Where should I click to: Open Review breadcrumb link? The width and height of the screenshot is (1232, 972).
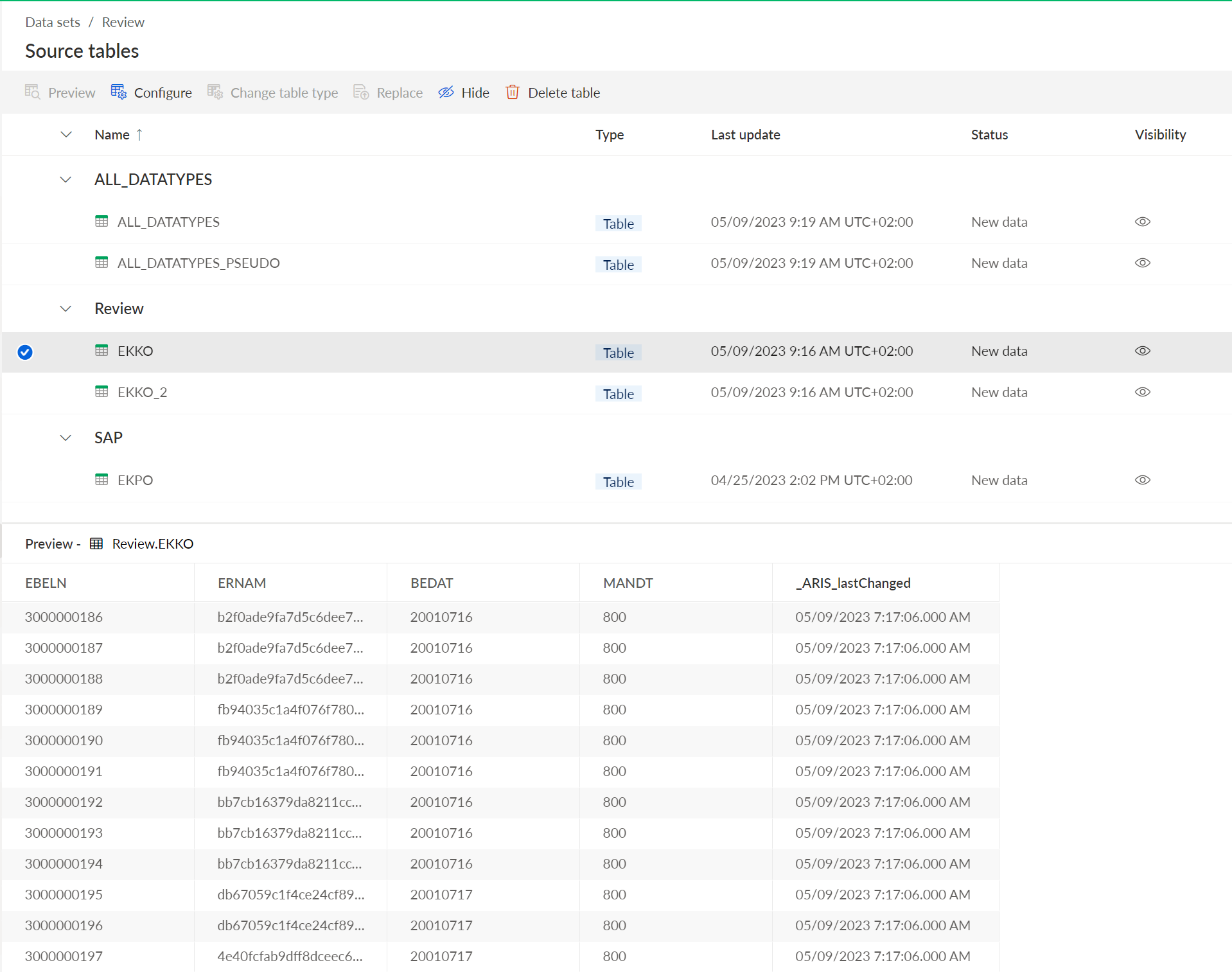click(x=123, y=22)
